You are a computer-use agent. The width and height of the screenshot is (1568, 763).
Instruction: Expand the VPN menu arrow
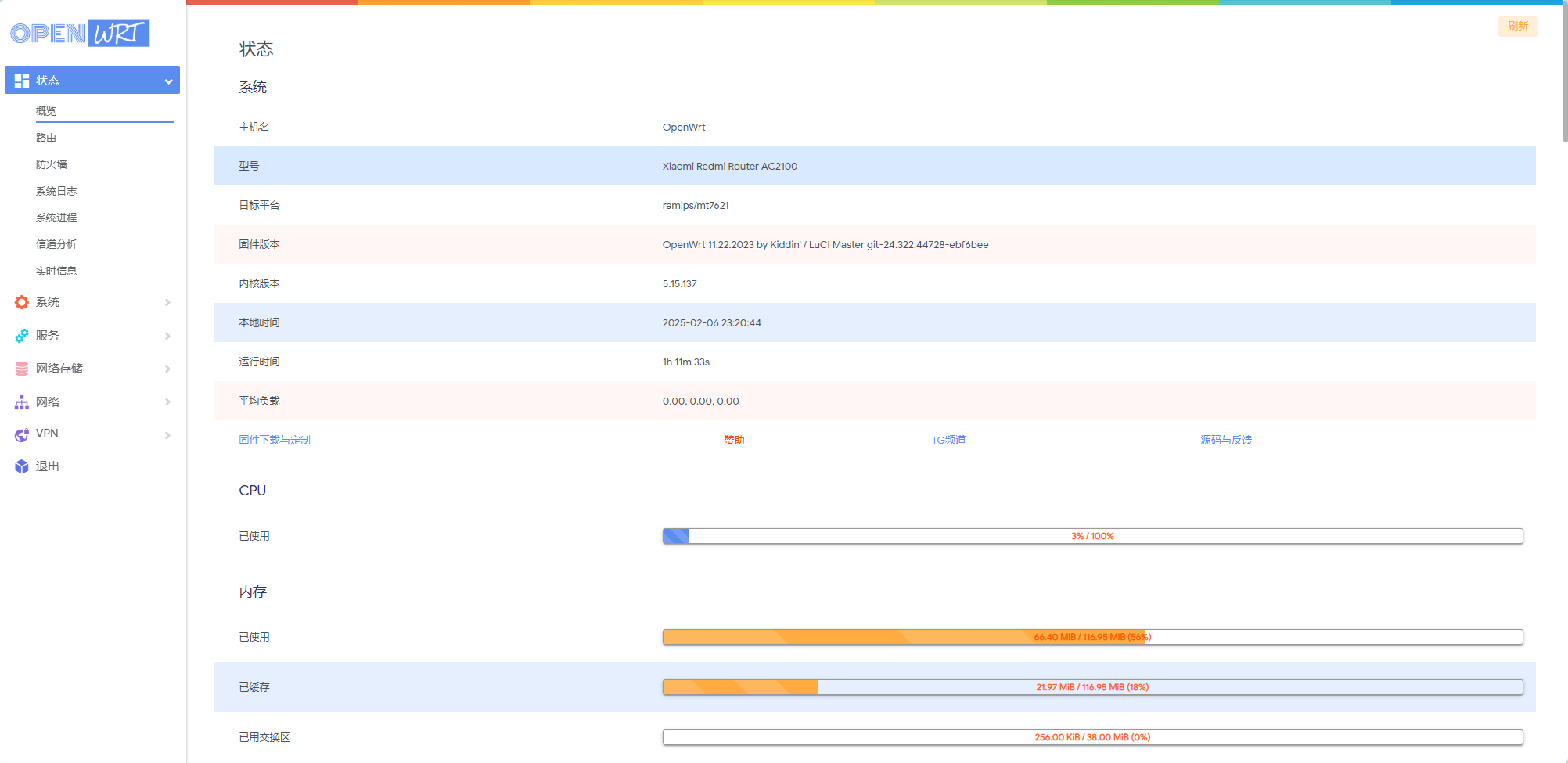click(x=167, y=434)
